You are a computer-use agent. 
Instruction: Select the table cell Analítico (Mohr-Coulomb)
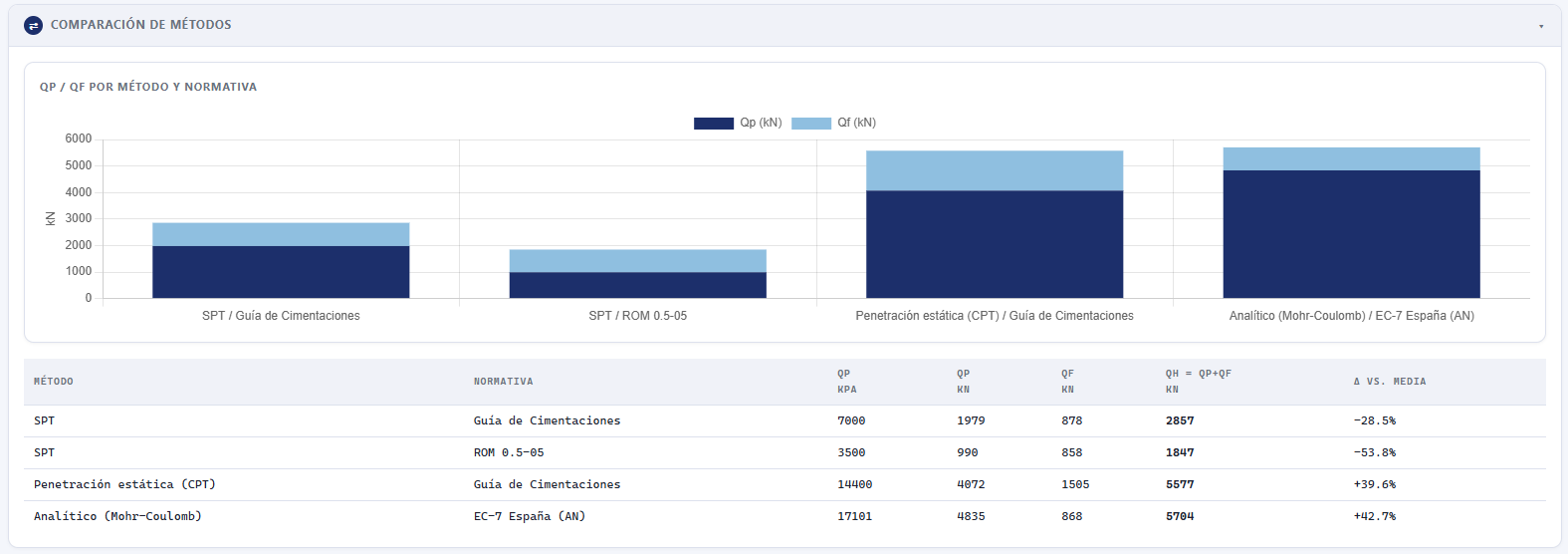click(117, 516)
